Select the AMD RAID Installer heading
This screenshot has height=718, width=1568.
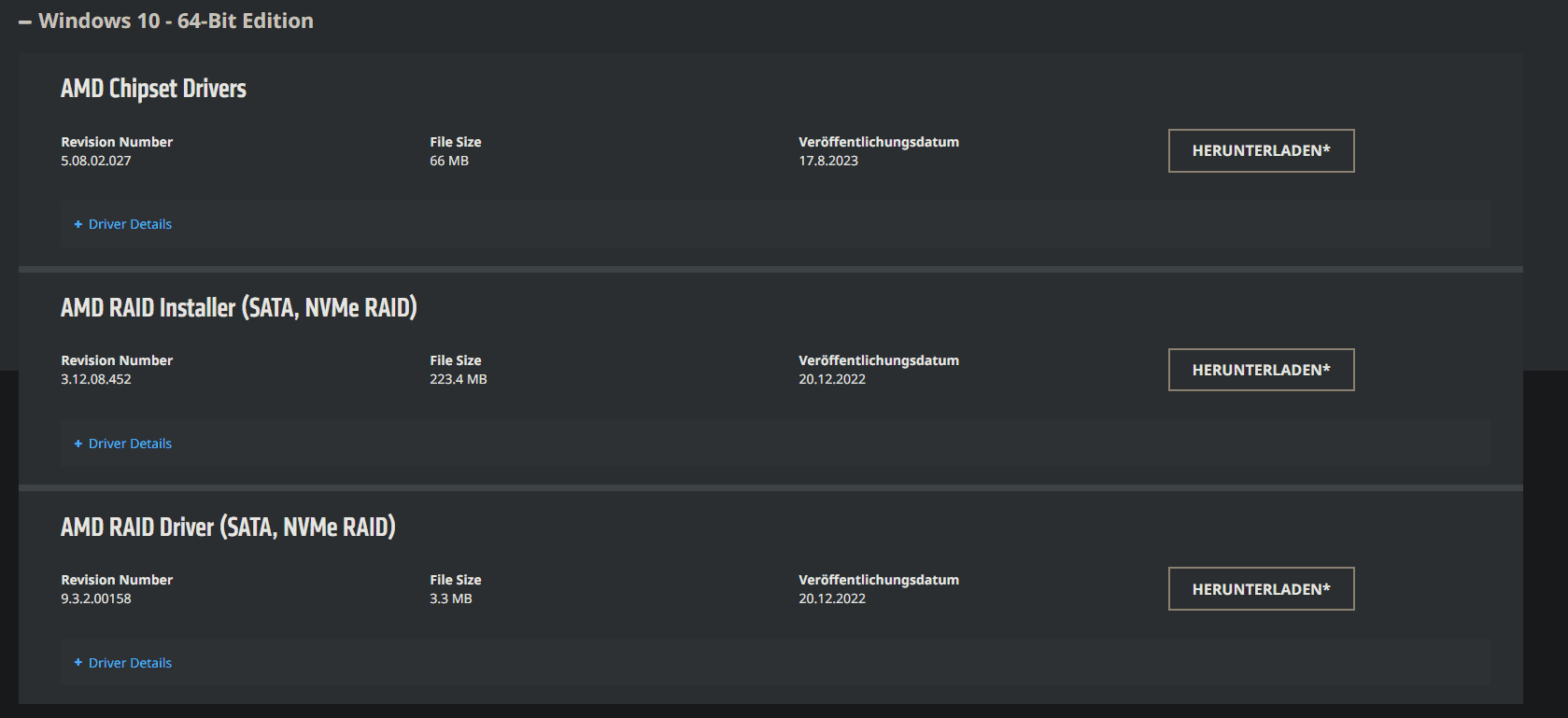click(x=239, y=308)
